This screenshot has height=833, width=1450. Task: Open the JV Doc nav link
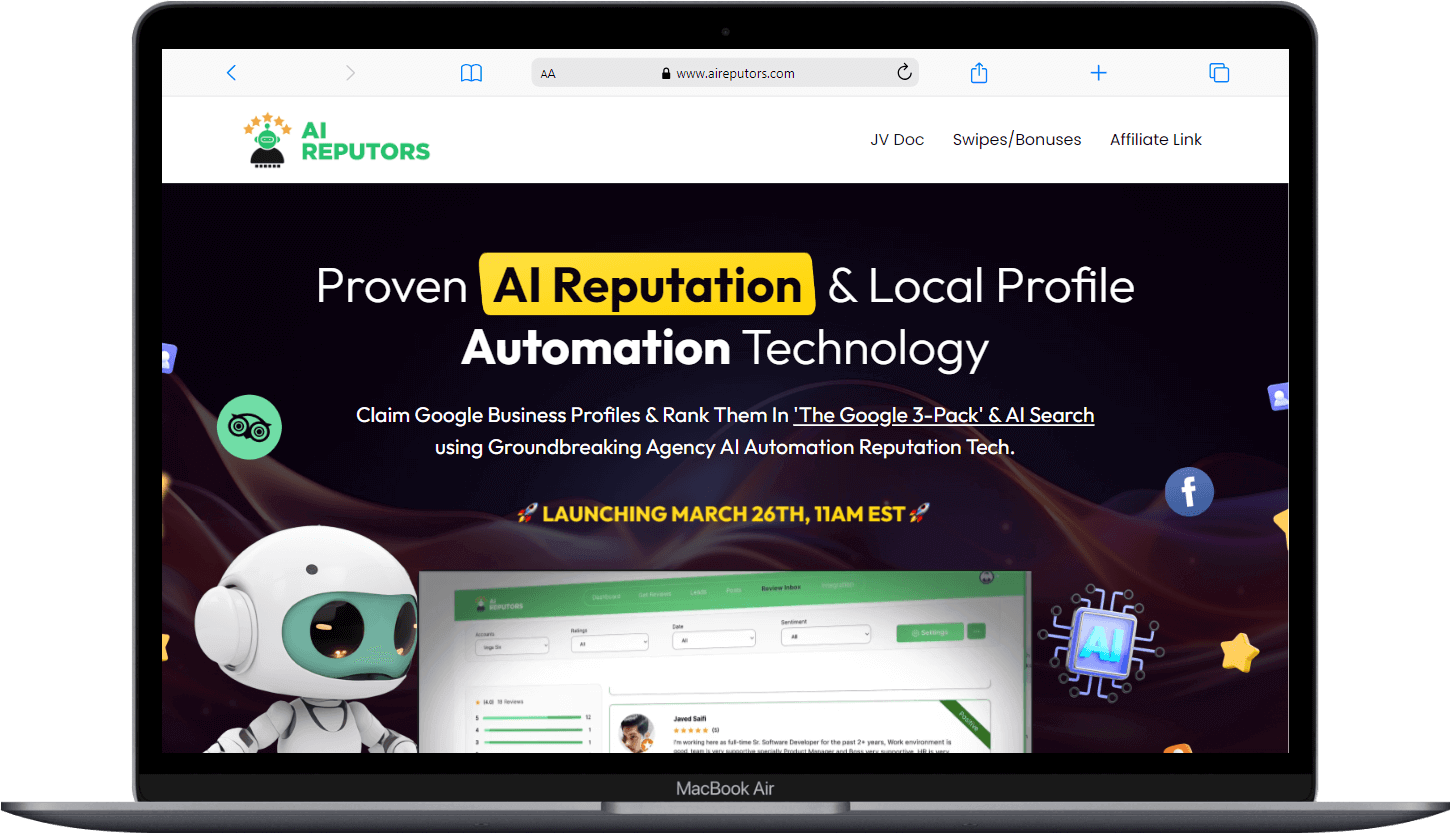(x=897, y=140)
